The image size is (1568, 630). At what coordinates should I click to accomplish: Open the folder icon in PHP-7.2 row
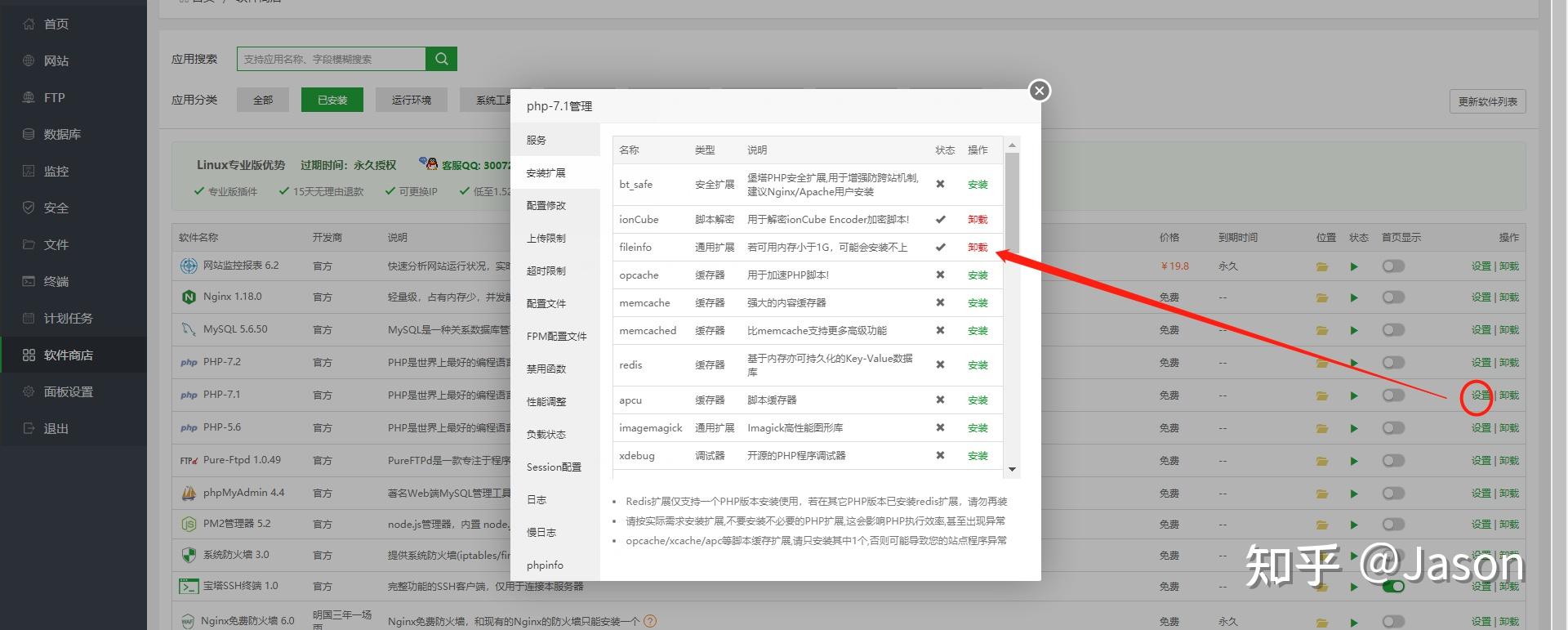pyautogui.click(x=1321, y=363)
